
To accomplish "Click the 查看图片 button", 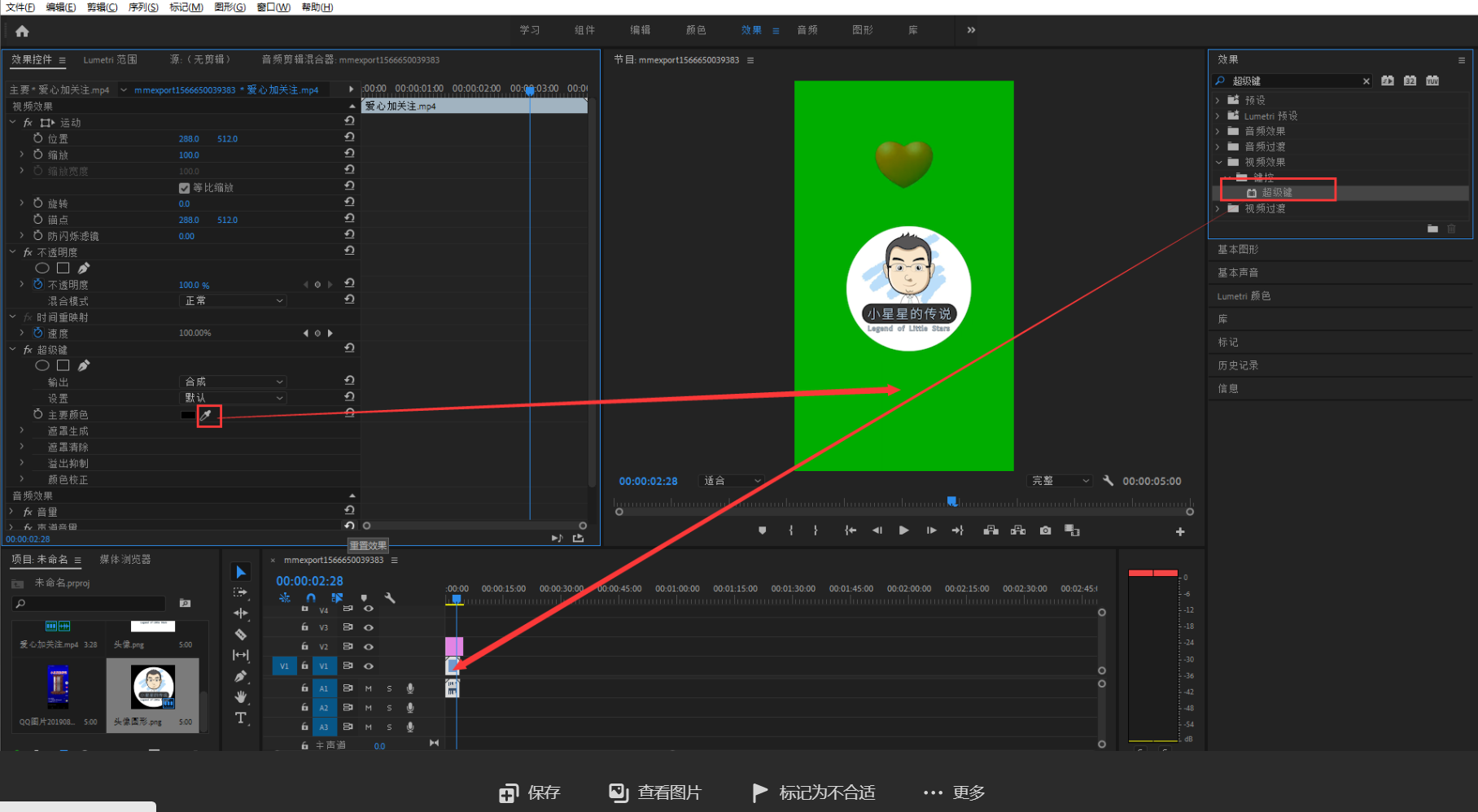I will (x=655, y=792).
